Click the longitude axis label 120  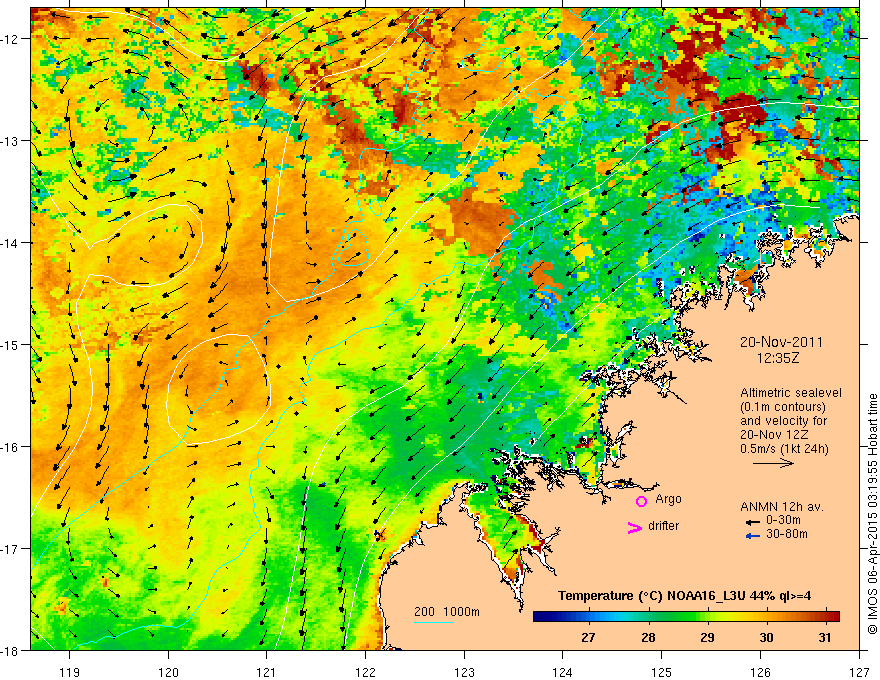168,672
